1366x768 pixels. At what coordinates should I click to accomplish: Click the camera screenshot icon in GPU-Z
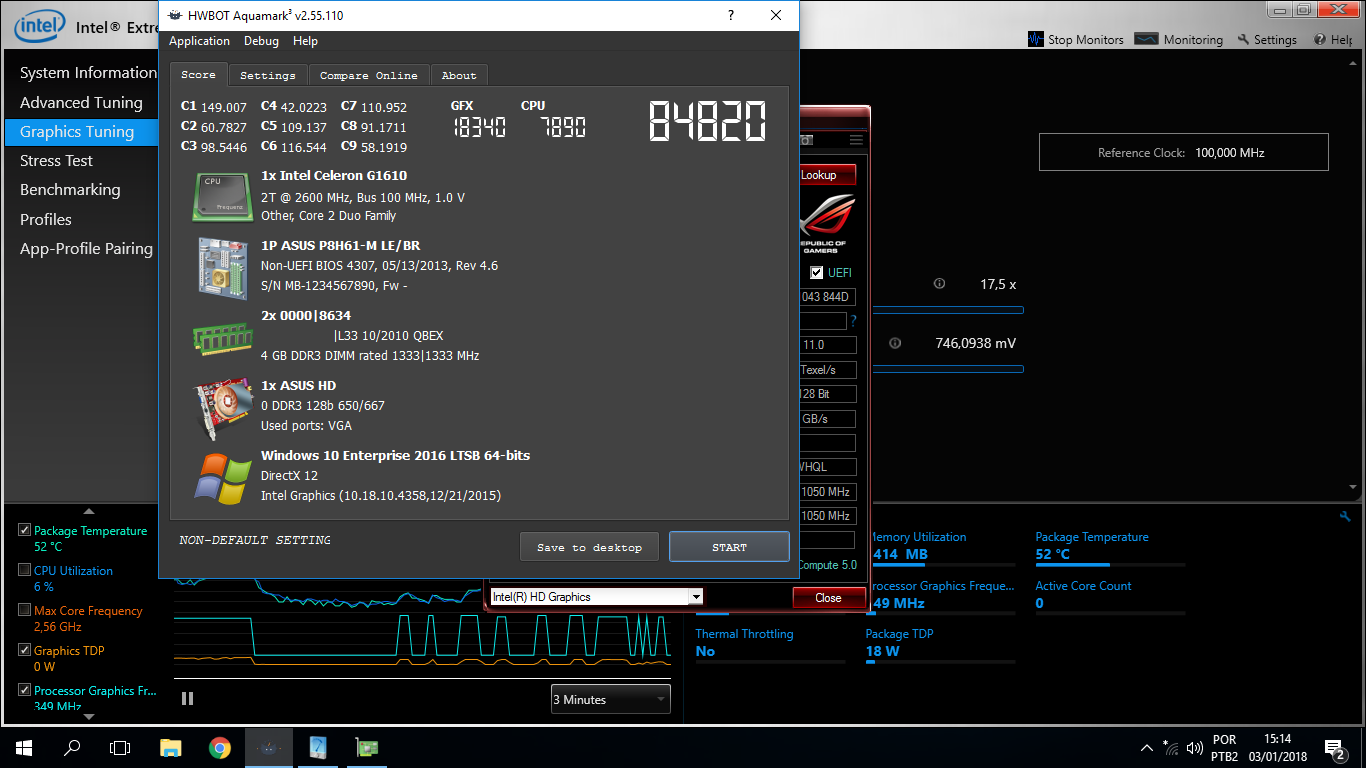(806, 140)
